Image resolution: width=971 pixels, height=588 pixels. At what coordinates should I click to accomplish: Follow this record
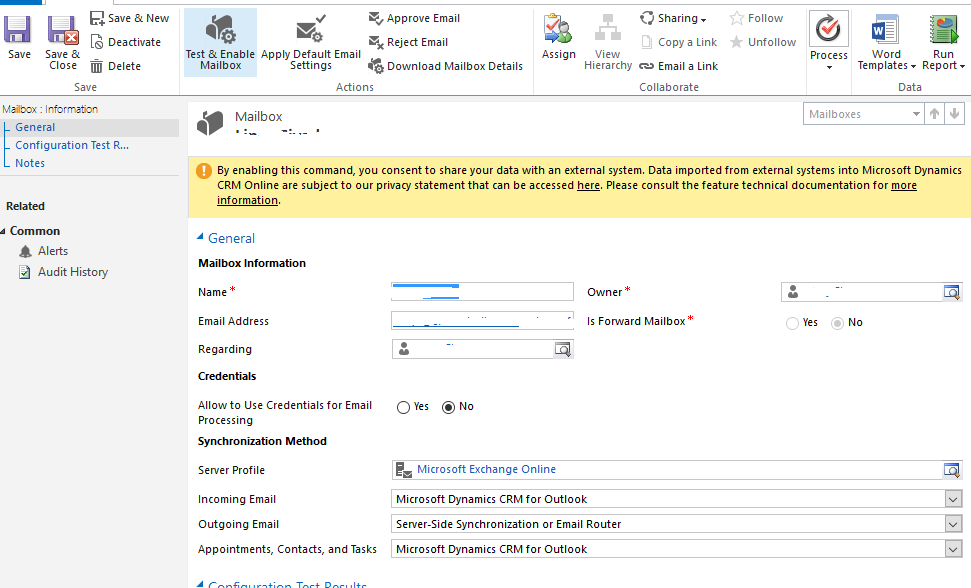756,18
